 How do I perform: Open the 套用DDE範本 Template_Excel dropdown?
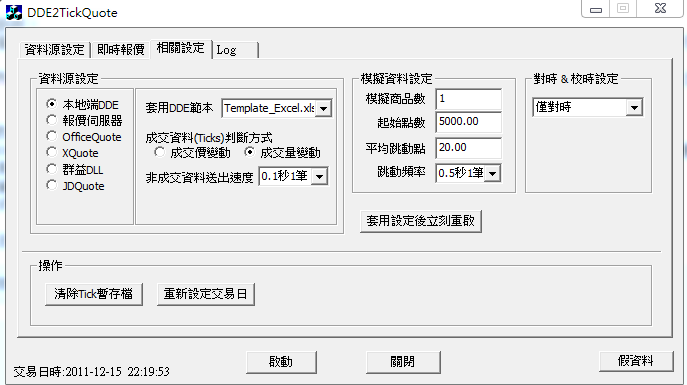(323, 109)
